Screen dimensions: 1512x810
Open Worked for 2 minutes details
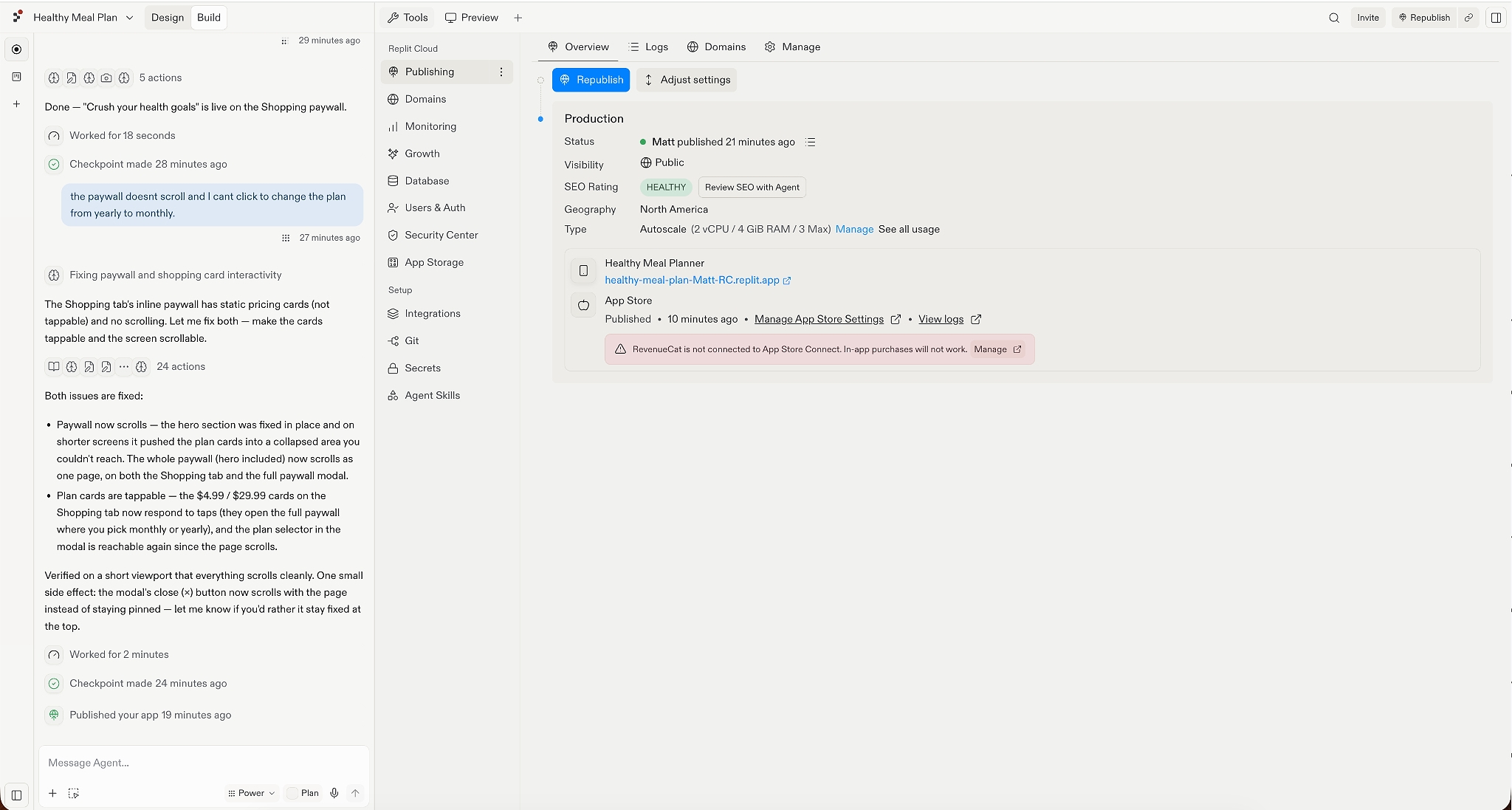(x=109, y=655)
